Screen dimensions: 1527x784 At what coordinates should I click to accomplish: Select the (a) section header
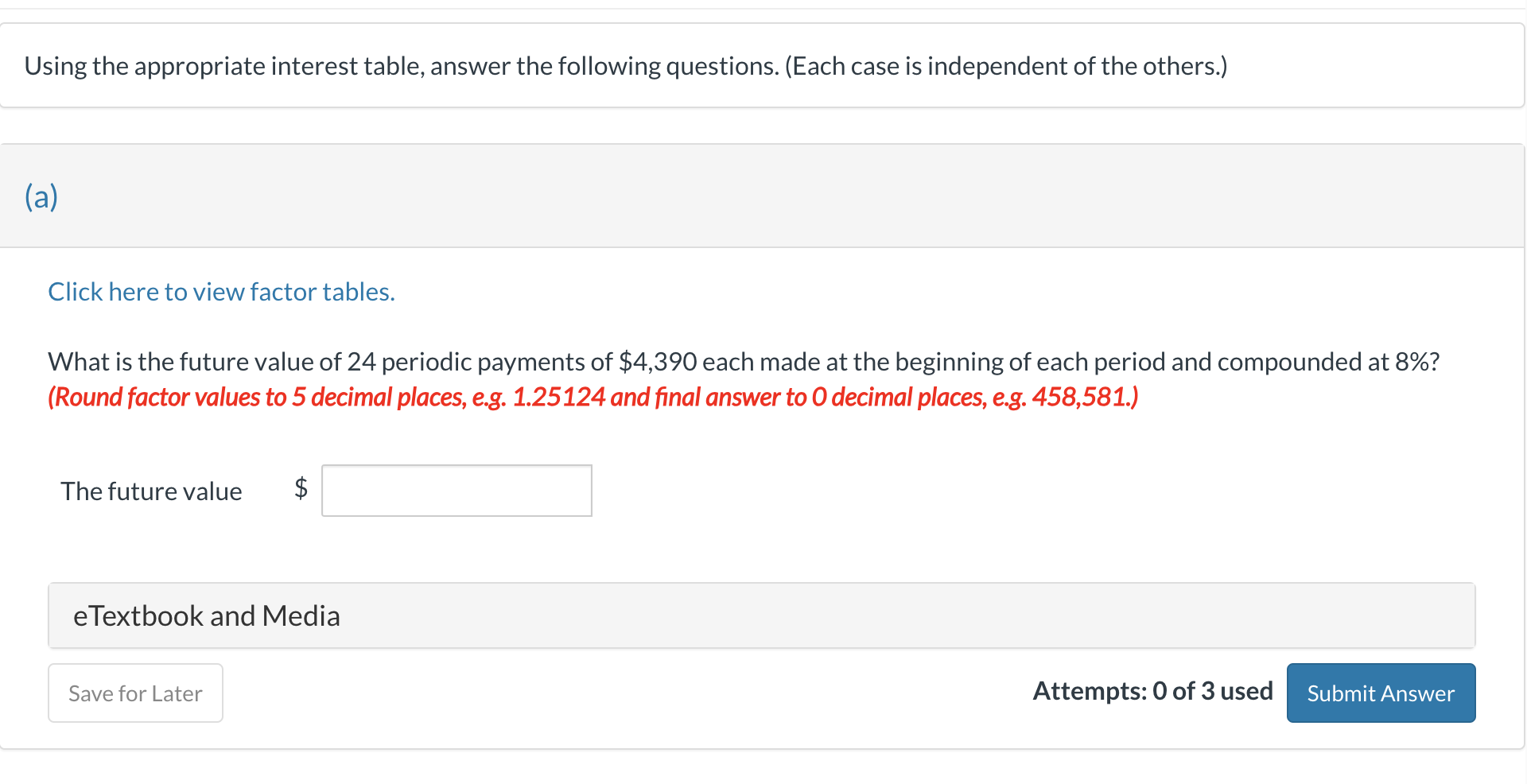[x=41, y=196]
